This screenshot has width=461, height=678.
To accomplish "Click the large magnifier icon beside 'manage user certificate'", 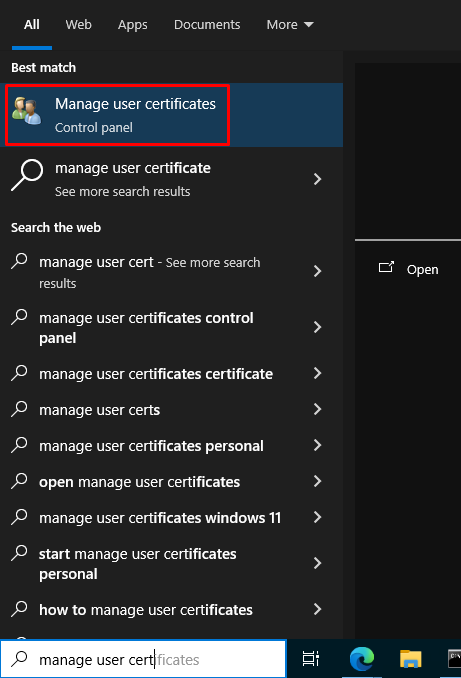I will [27, 175].
